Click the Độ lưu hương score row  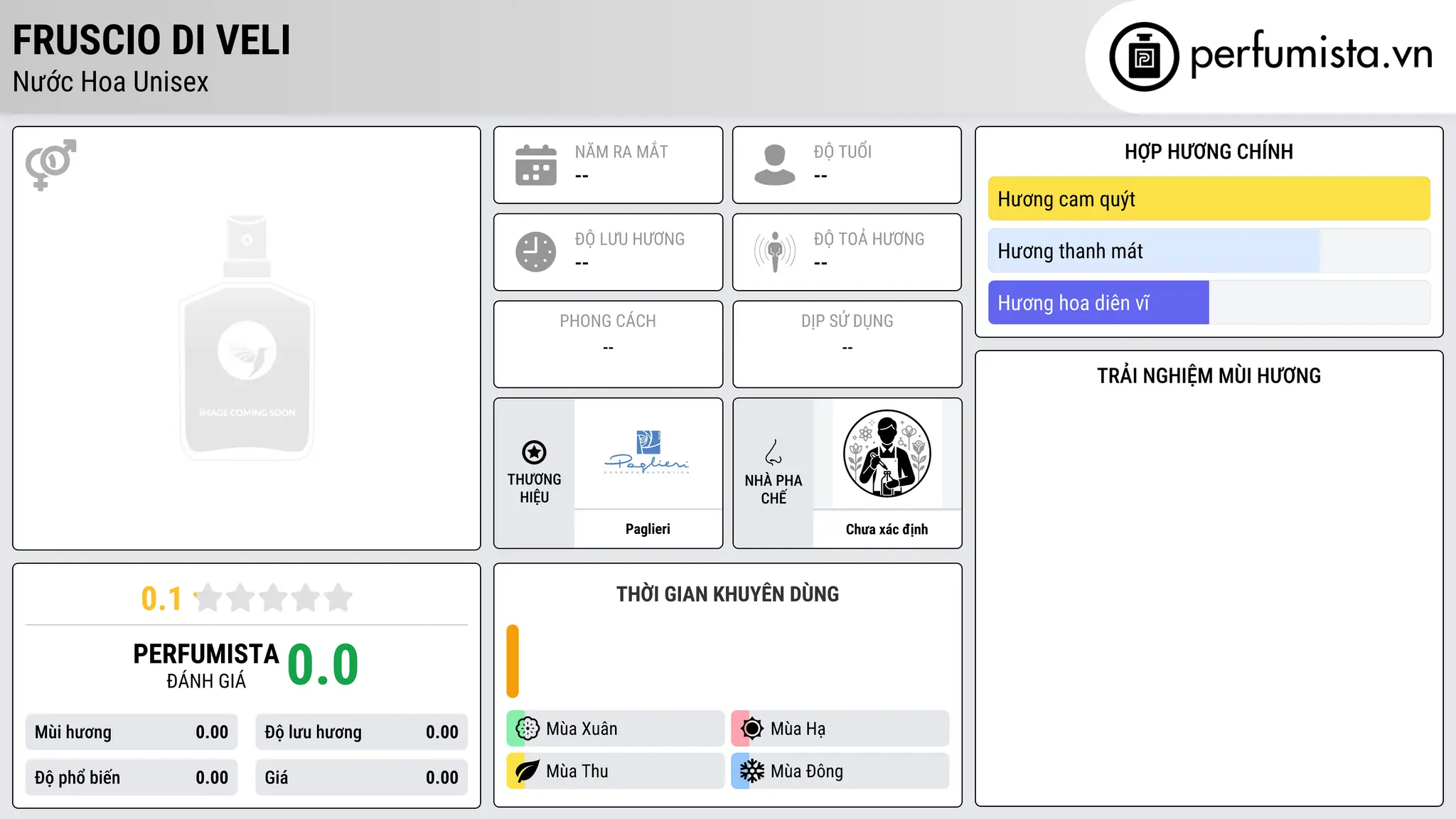[361, 732]
